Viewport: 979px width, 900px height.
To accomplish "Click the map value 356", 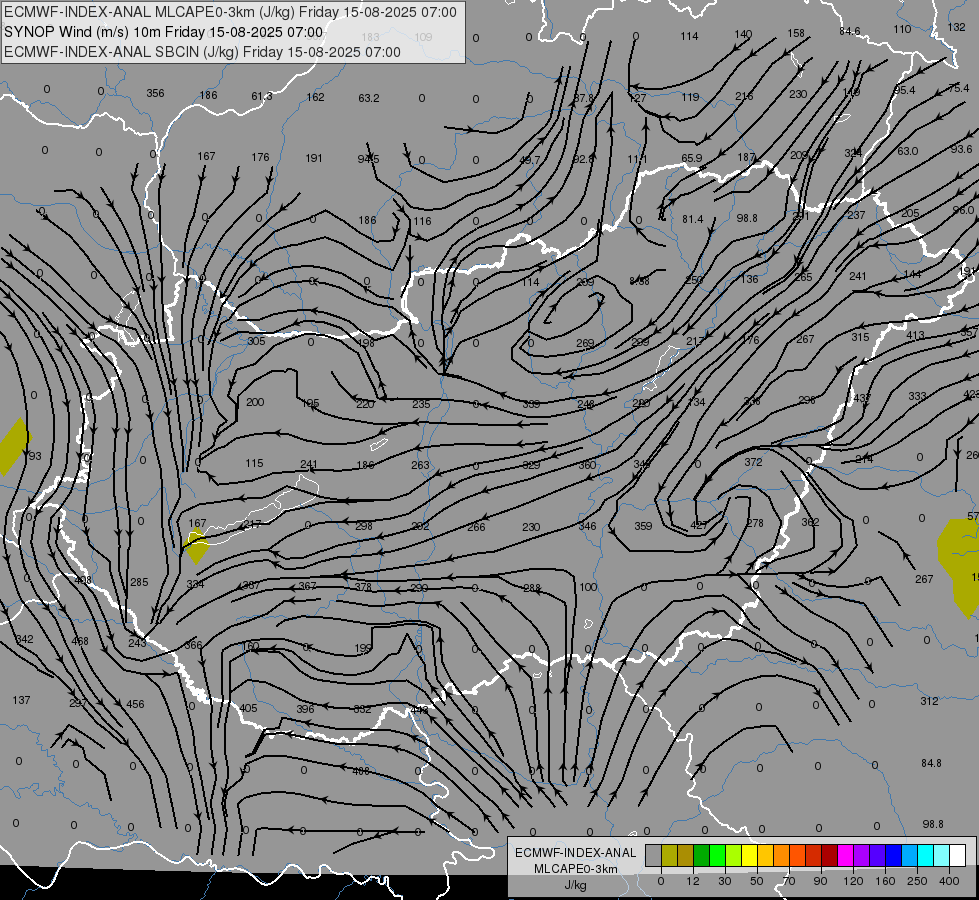I will point(155,93).
